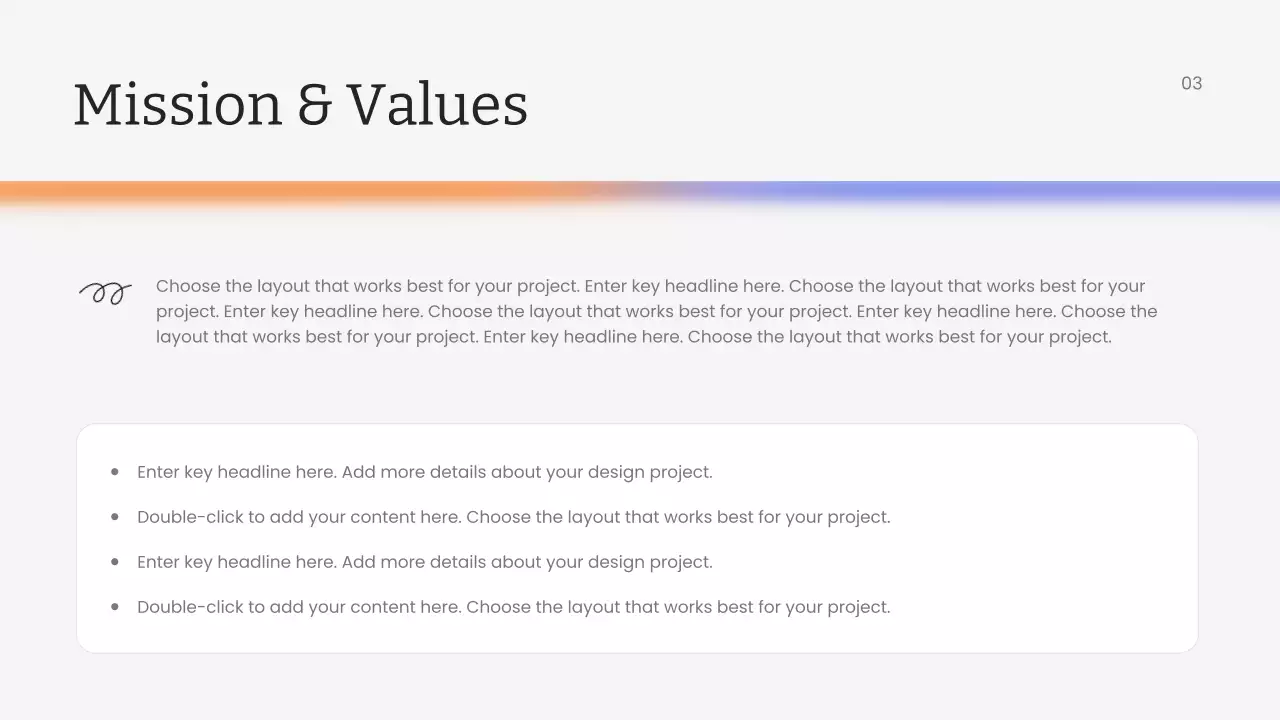Click the last line of the intro paragraph
Viewport: 1280px width, 720px height.
[633, 337]
